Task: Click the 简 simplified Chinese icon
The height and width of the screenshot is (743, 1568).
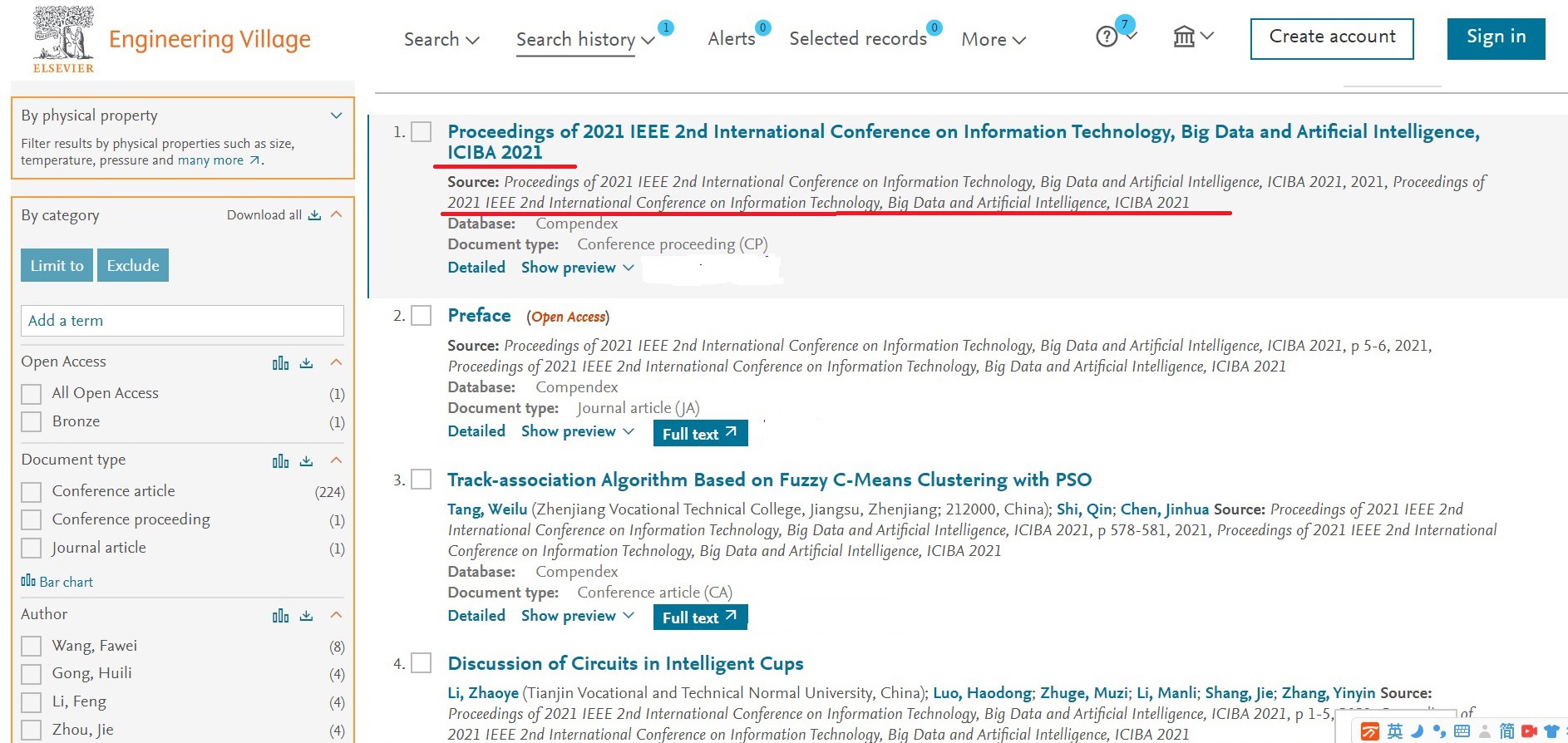Action: point(1506,731)
